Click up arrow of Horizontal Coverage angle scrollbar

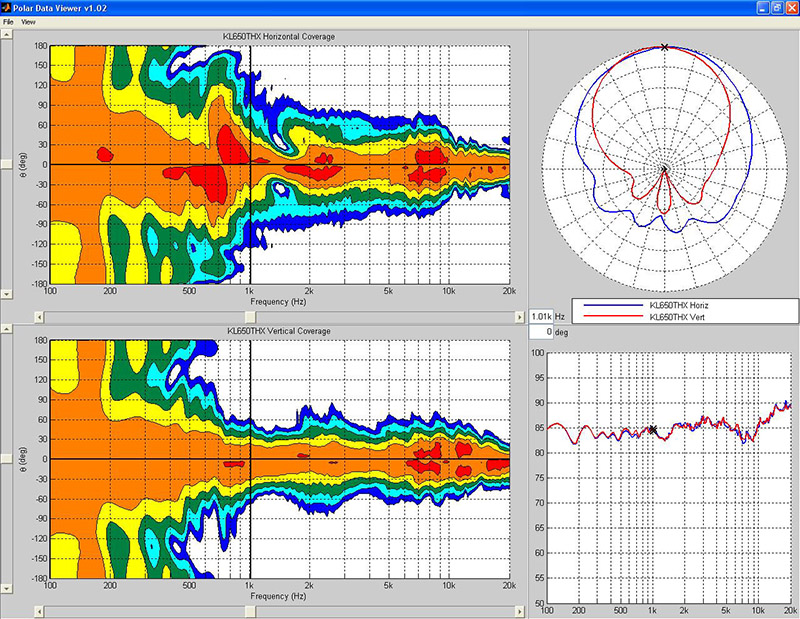click(6, 32)
